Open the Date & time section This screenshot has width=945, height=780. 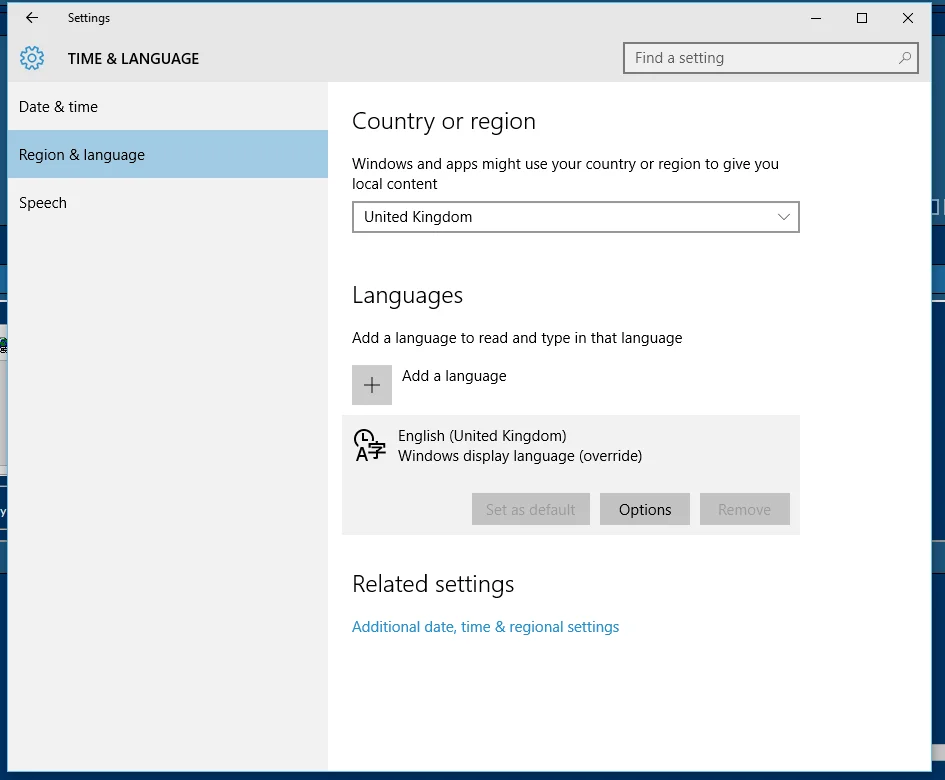coord(168,107)
